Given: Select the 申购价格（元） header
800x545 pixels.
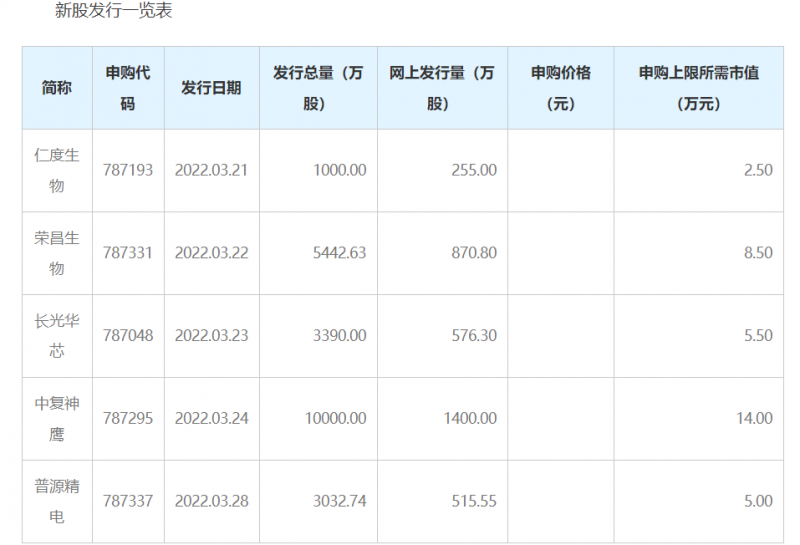Looking at the screenshot, I should click(x=561, y=88).
